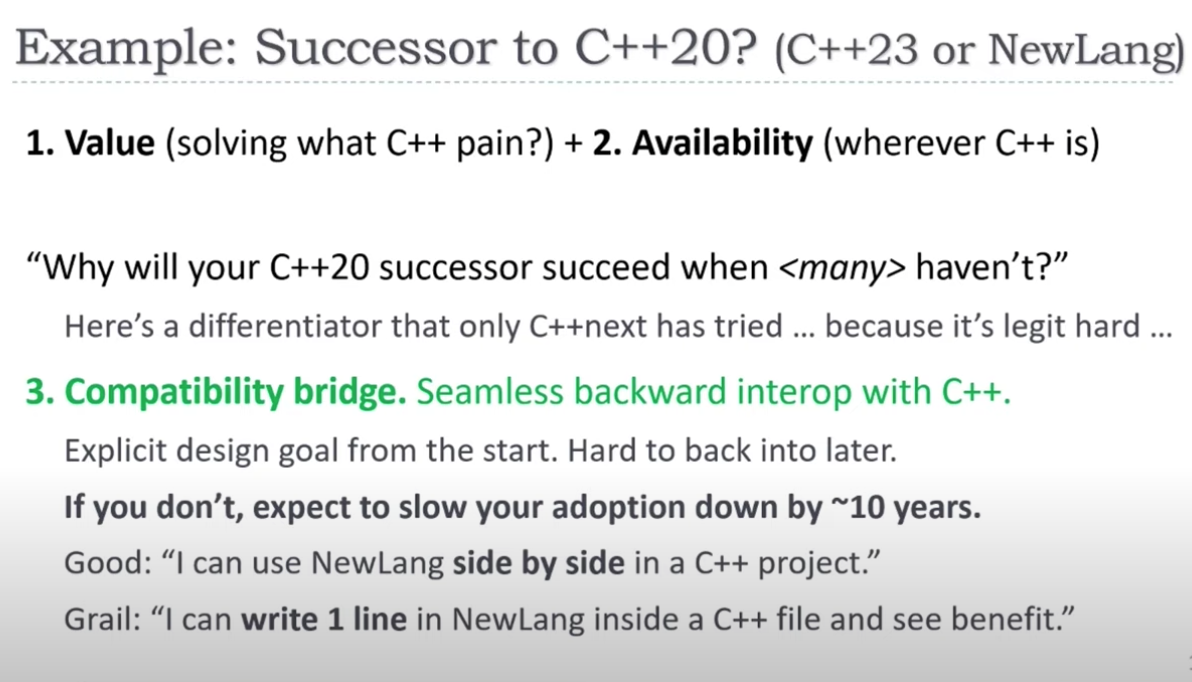Viewport: 1192px width, 682px height.
Task: Select the bold '2. Availability' heading
Action: [702, 143]
